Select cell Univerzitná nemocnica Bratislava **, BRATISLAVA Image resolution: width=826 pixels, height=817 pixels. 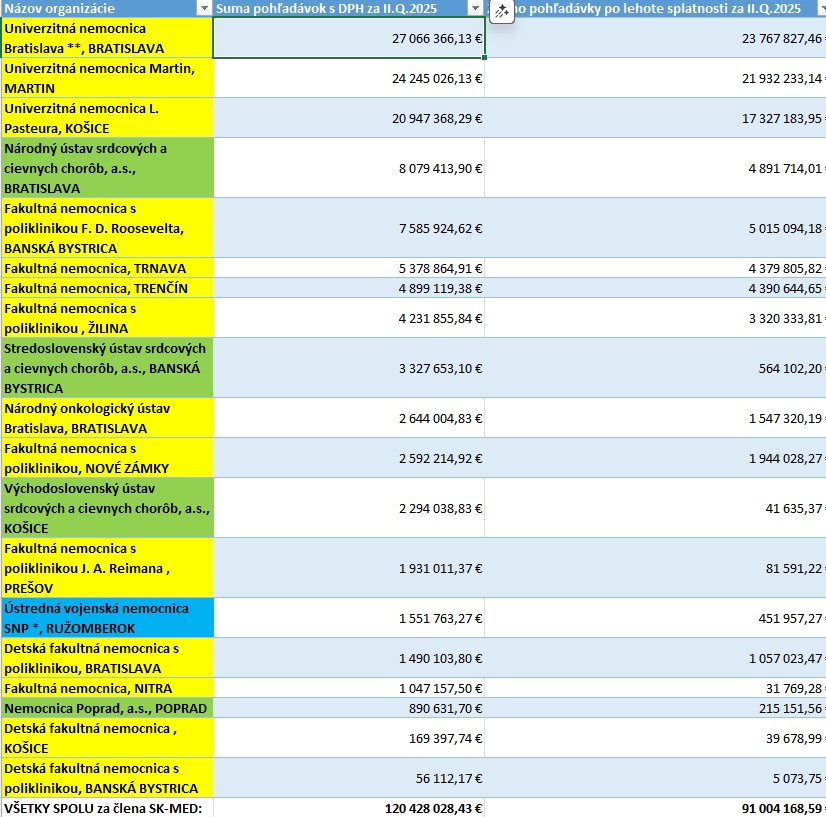[x=107, y=38]
